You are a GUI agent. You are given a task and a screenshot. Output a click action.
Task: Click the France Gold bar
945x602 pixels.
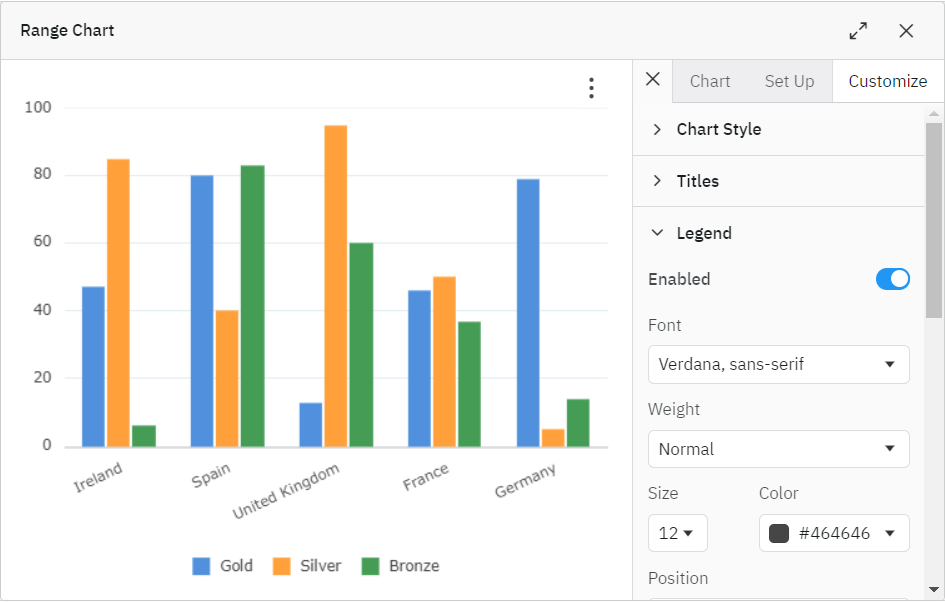[419, 369]
